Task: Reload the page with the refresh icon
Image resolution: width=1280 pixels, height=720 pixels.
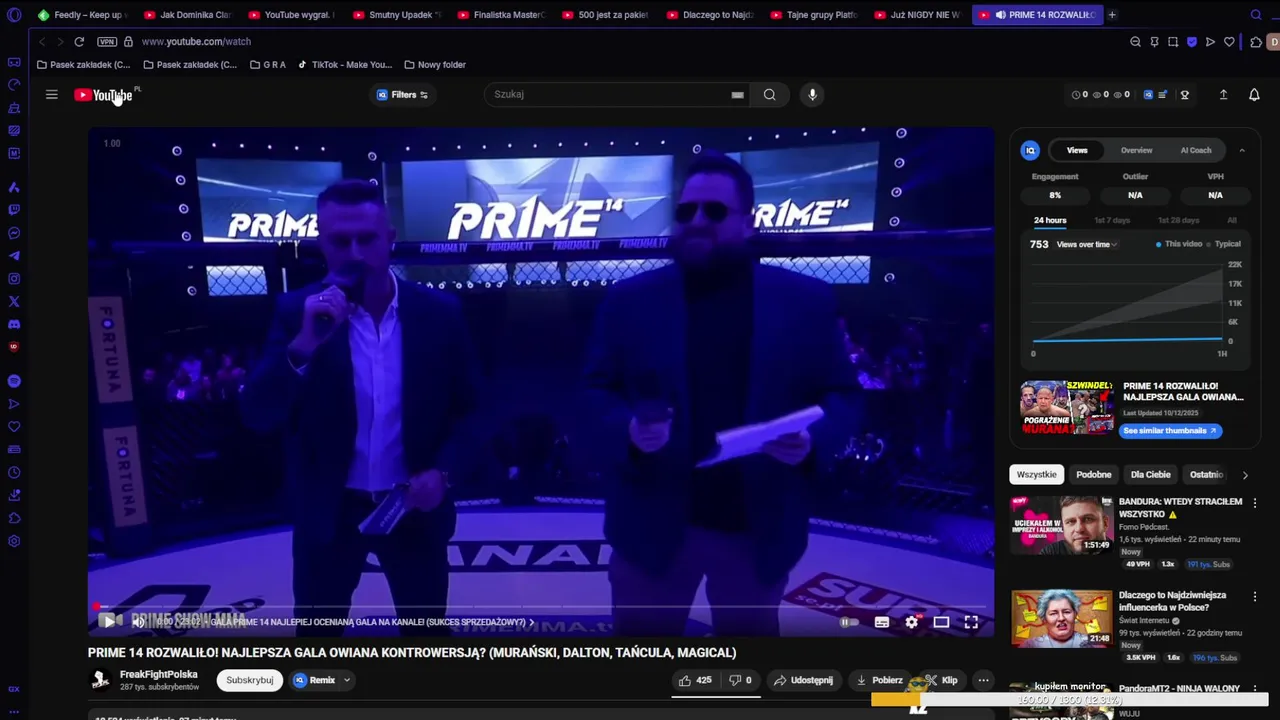Action: [x=79, y=41]
